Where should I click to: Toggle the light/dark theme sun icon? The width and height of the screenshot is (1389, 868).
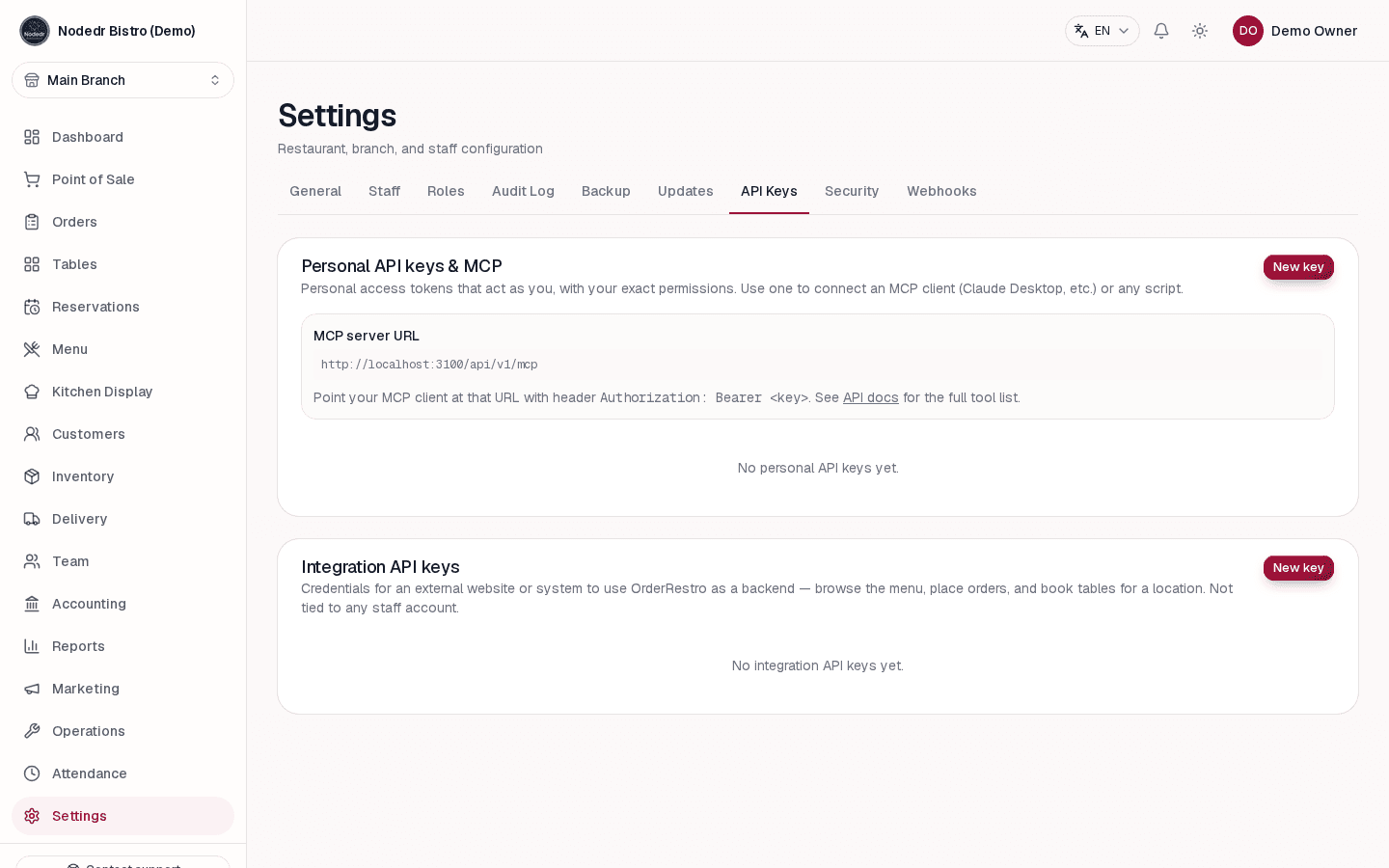(x=1200, y=31)
